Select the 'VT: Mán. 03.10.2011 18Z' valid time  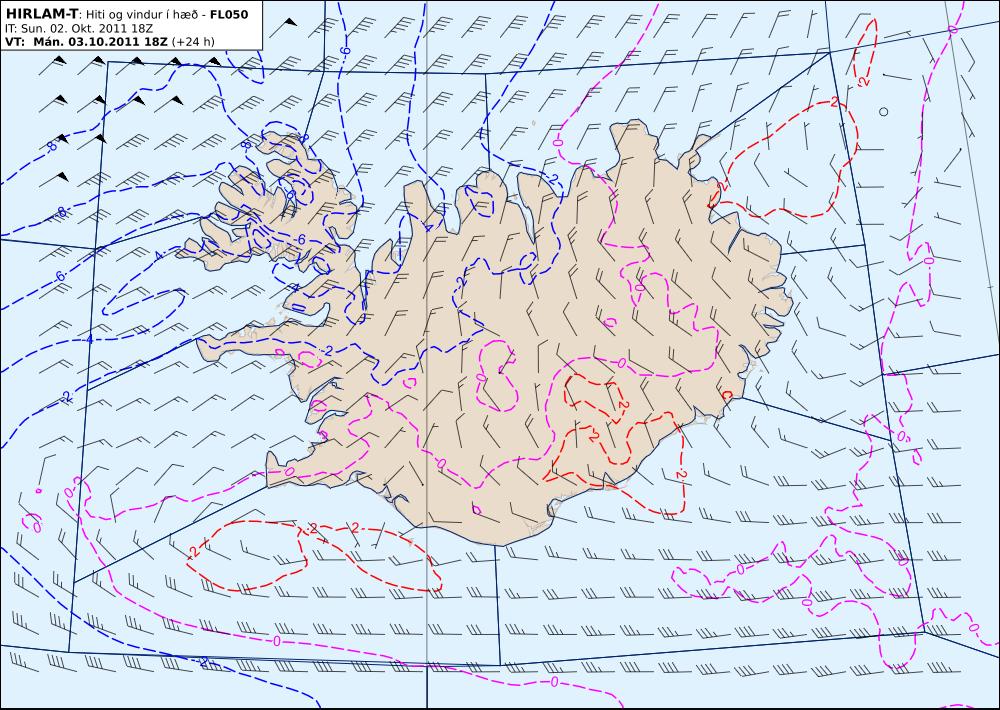pos(86,42)
